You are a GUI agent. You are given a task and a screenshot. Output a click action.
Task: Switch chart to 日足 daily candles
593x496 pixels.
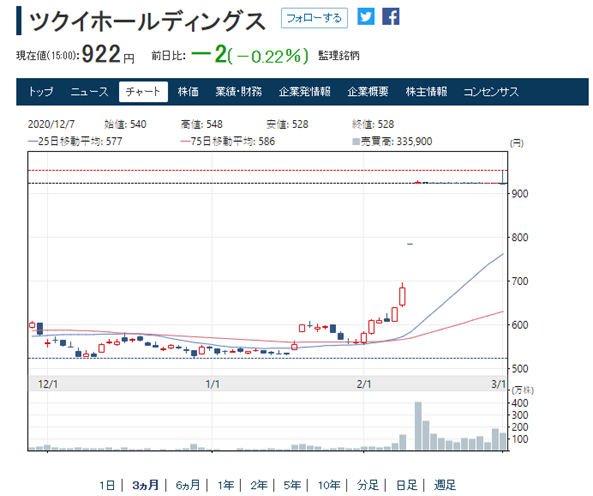click(406, 485)
